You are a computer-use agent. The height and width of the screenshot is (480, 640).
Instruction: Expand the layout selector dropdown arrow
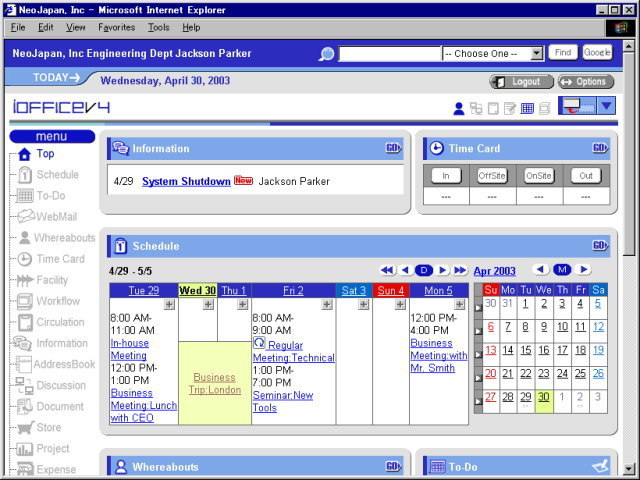[606, 106]
